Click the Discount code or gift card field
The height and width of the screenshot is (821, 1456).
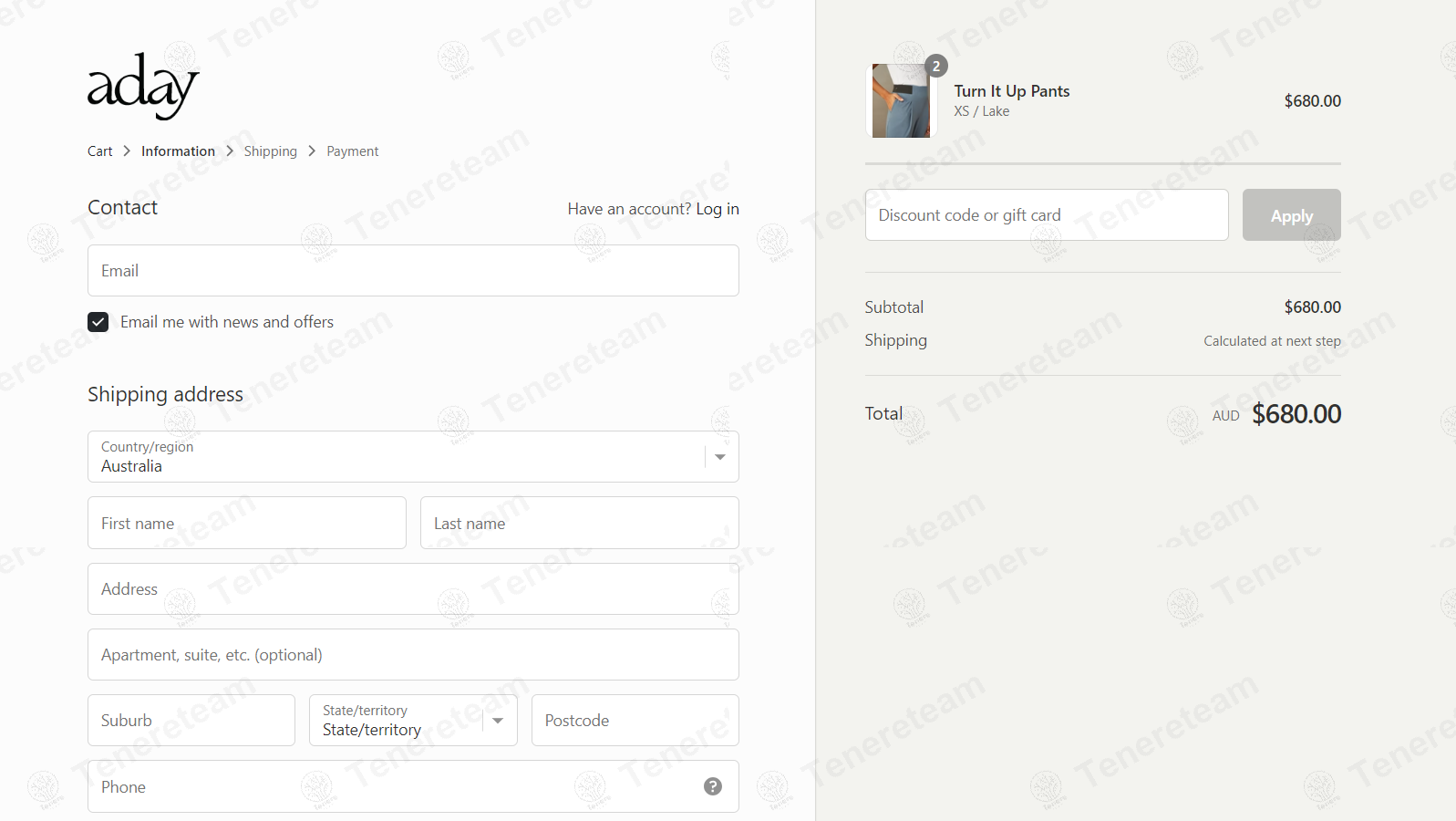(x=1047, y=215)
